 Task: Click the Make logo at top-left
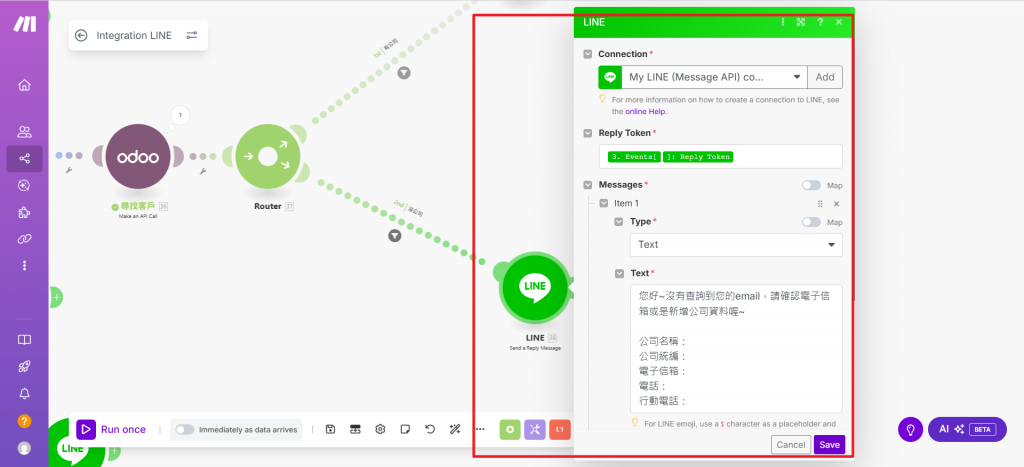25,24
